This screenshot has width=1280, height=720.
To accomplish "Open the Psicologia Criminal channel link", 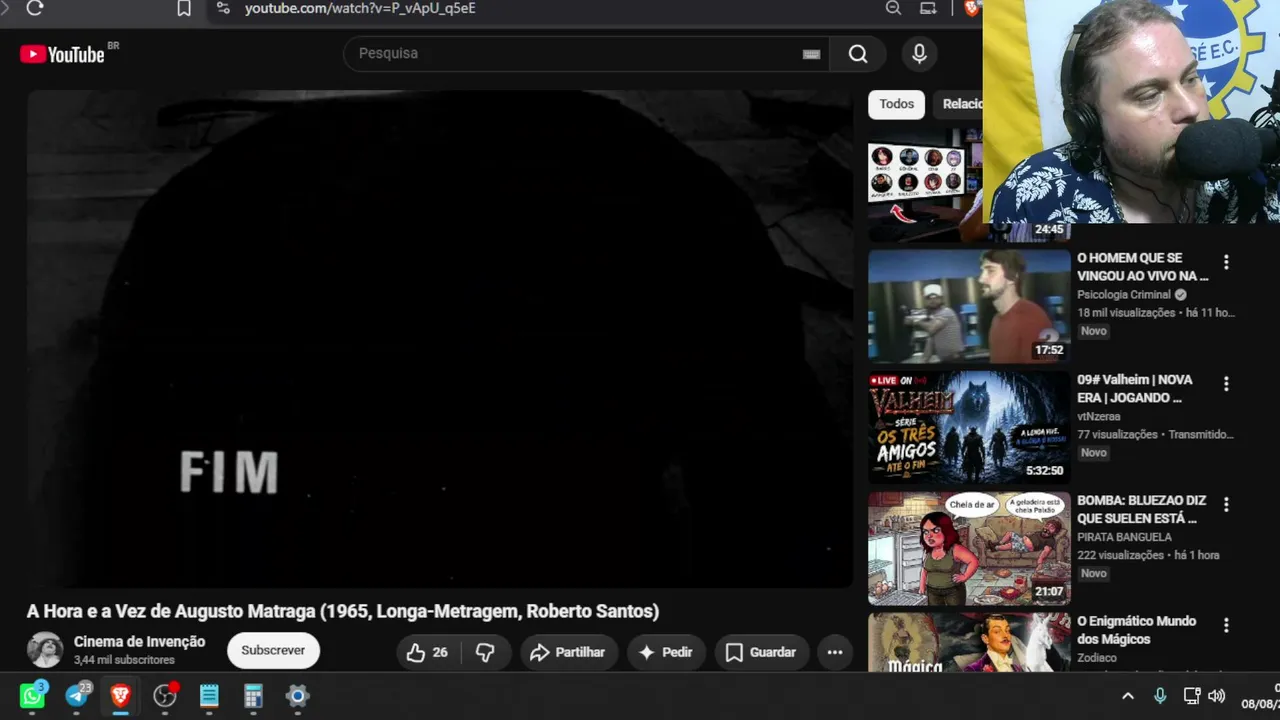I will (x=1124, y=295).
